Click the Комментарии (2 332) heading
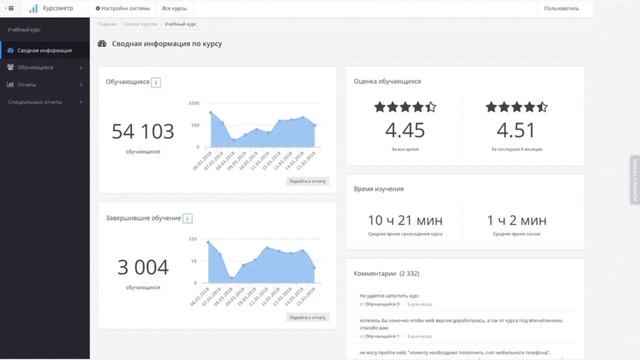Screen dimensions: 640x360 click(387, 273)
